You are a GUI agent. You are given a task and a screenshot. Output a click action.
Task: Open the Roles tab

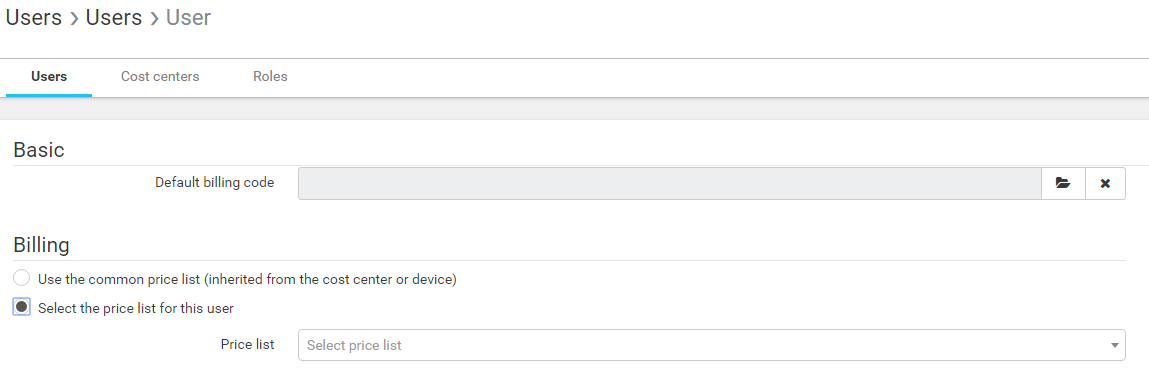point(270,76)
